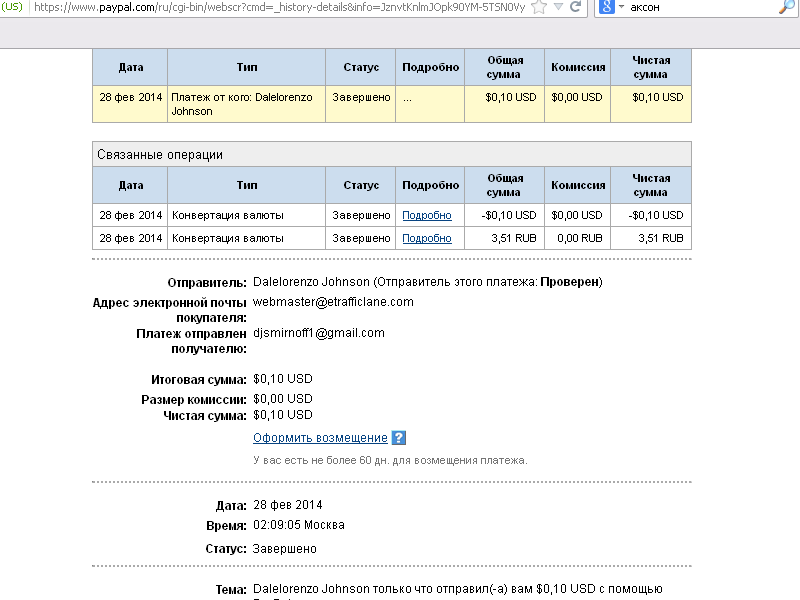The height and width of the screenshot is (600, 800).
Task: Click the Тема line starting Dalelorenzo Johnson только что
Action: 458,589
